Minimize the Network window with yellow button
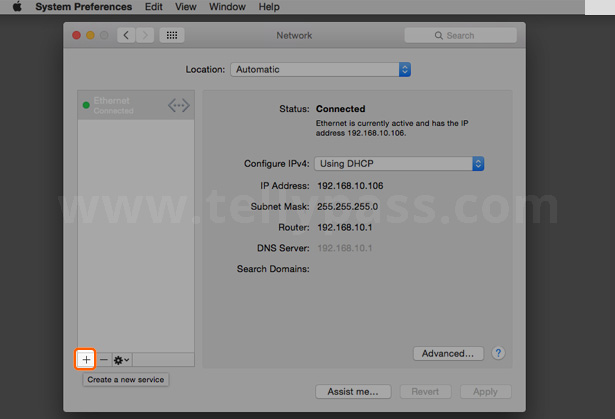Screen dimensions: 615x419 90,35
